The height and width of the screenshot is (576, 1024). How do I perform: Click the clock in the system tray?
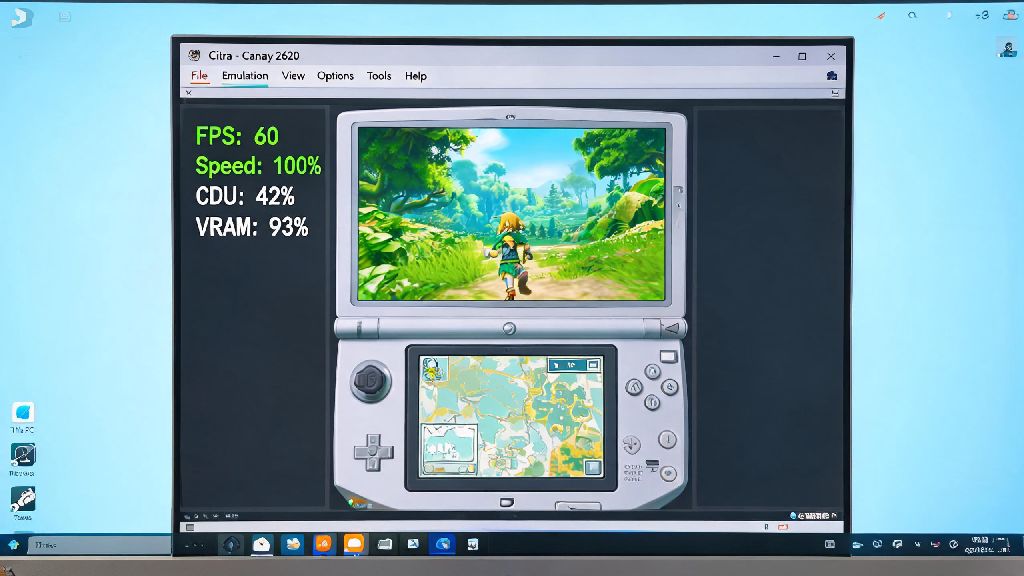click(987, 545)
